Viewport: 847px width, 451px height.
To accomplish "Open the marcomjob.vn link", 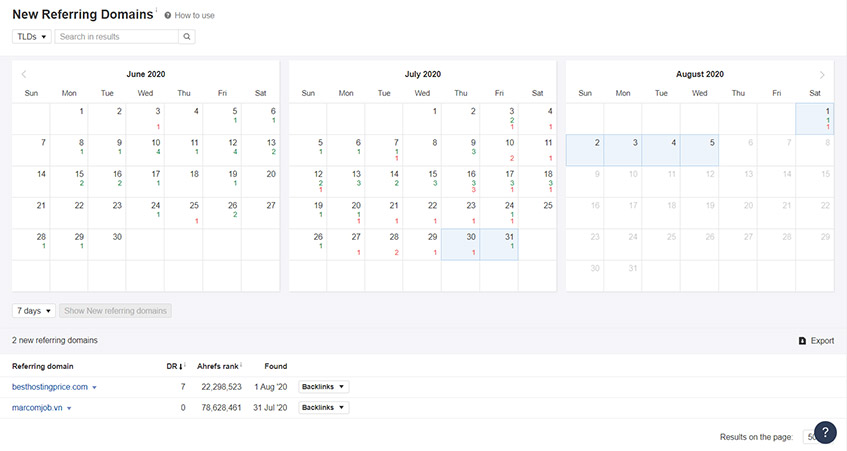I will (37, 408).
